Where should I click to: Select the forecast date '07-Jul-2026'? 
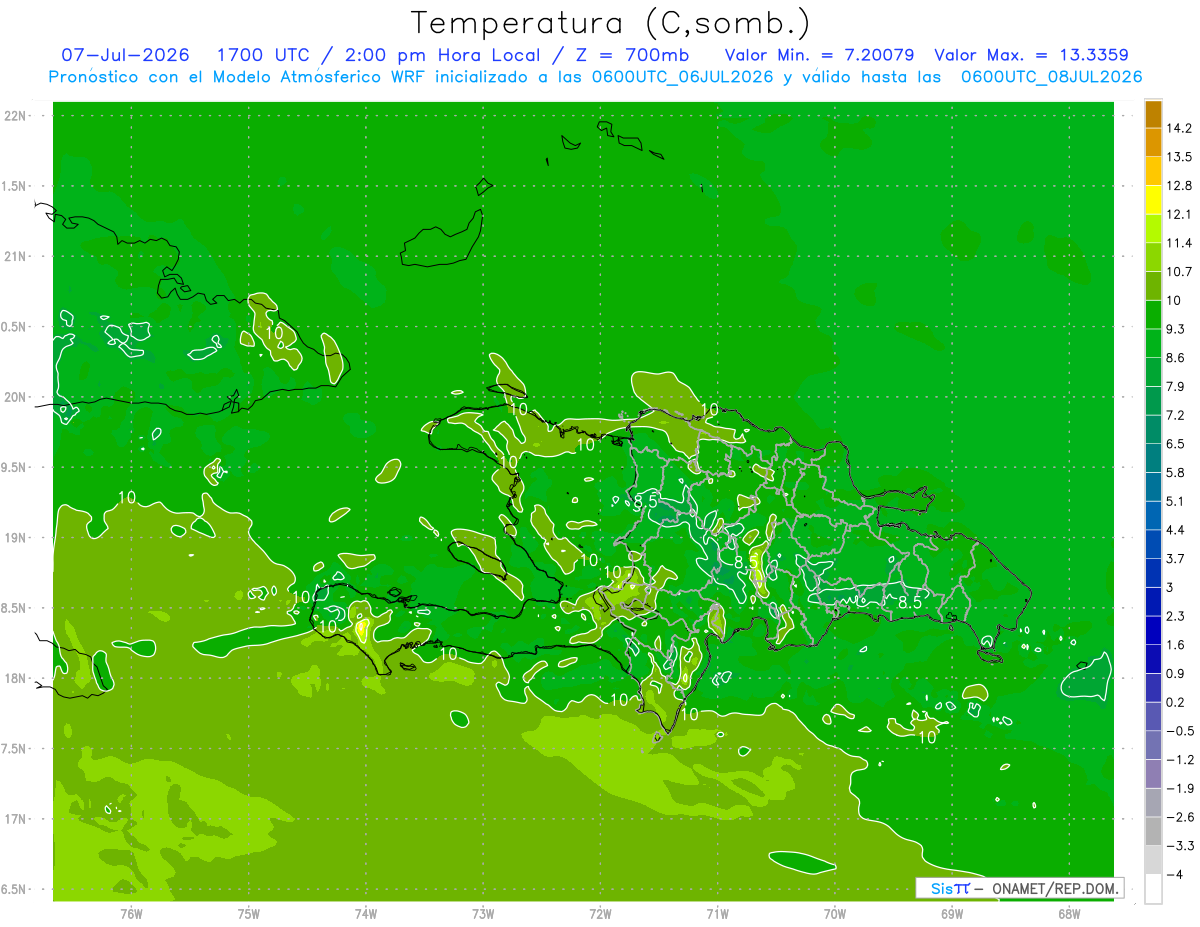[125, 55]
